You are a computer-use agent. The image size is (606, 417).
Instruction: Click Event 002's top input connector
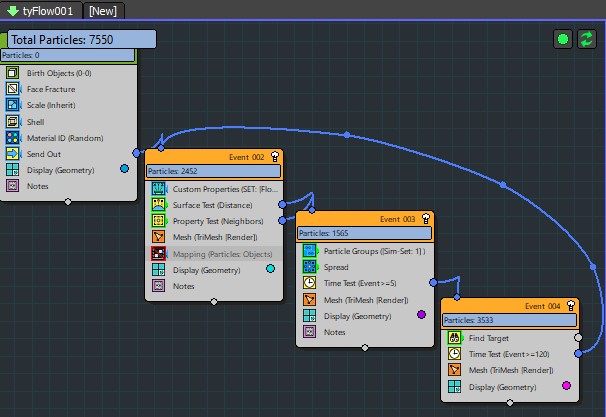point(161,148)
